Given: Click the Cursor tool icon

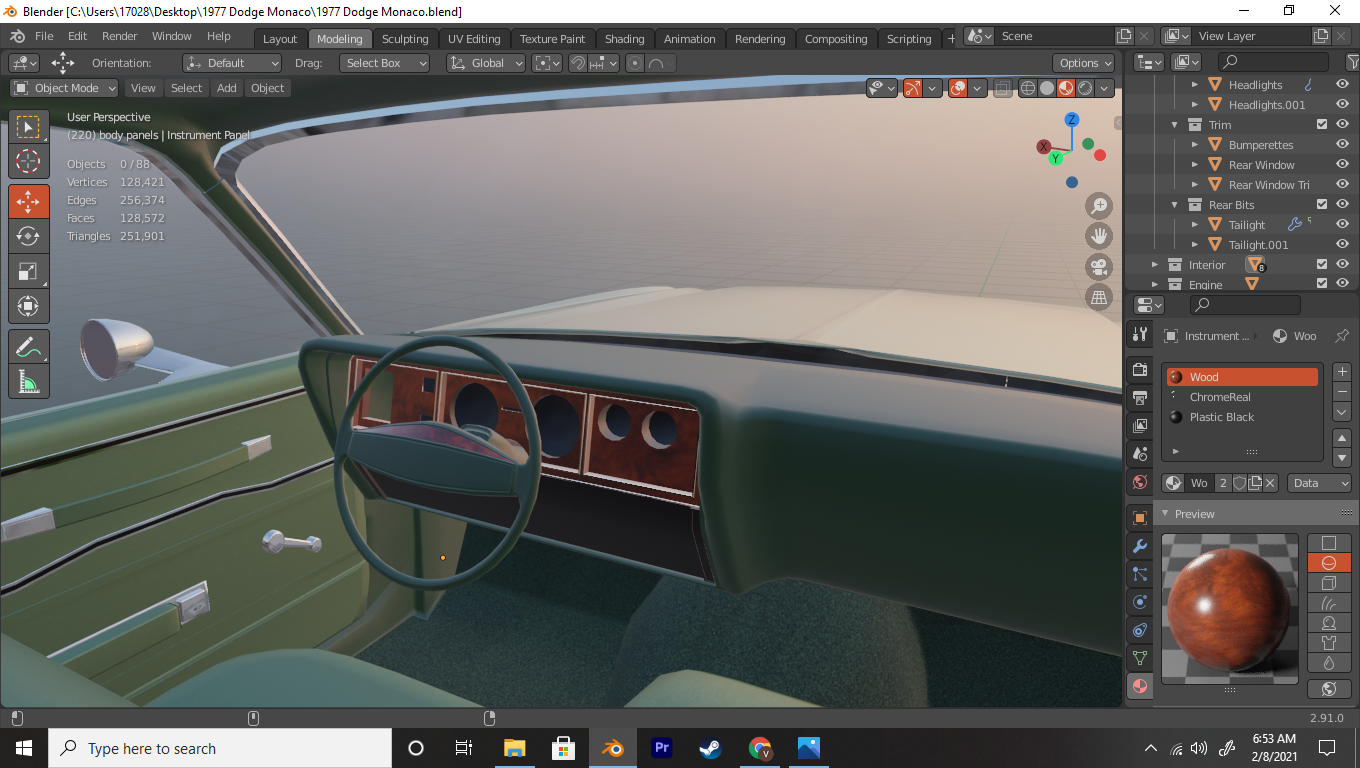Looking at the screenshot, I should pyautogui.click(x=28, y=161).
